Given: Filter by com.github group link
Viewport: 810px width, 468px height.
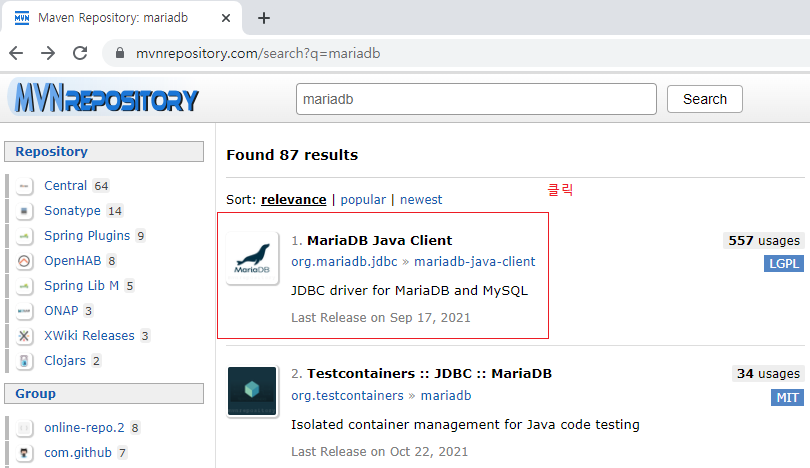Looking at the screenshot, I should pos(77,453).
